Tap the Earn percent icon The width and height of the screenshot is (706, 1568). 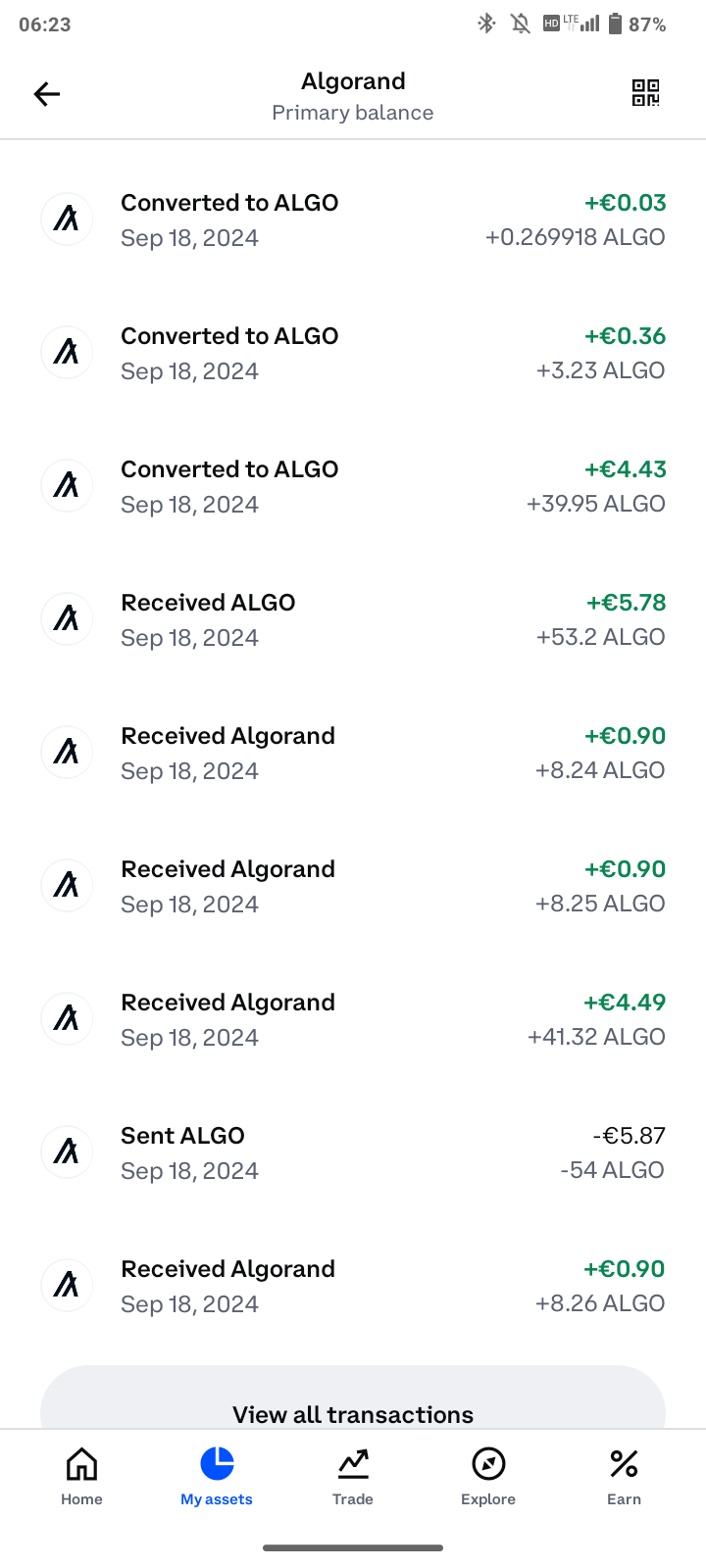624,1464
